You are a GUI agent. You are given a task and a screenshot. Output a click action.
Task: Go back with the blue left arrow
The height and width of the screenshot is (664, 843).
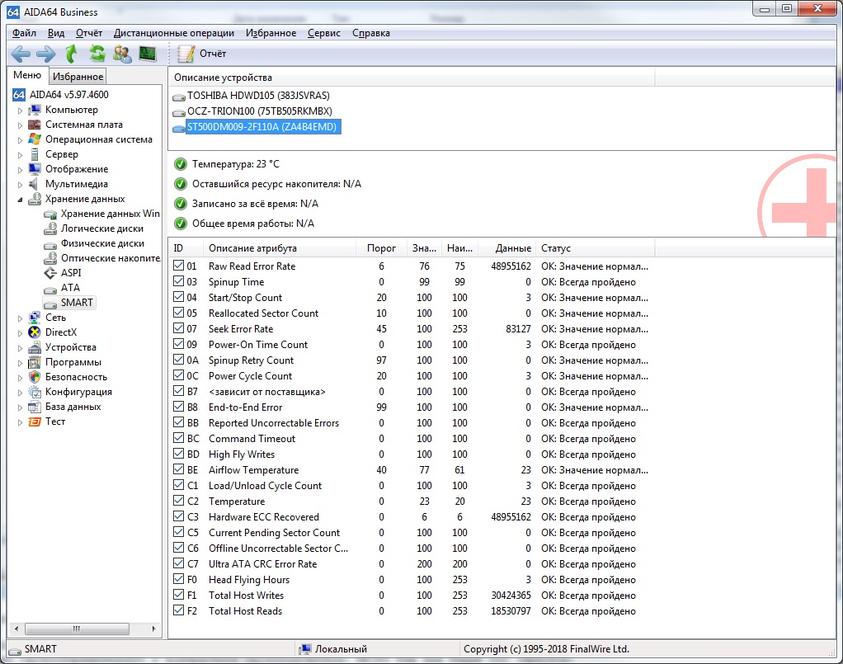[x=20, y=54]
